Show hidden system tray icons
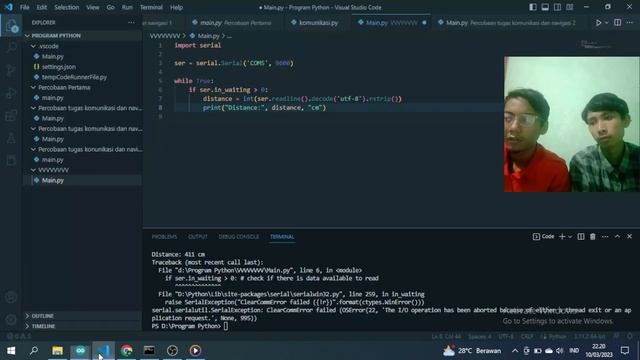This screenshot has height=360, width=640. [x=515, y=351]
